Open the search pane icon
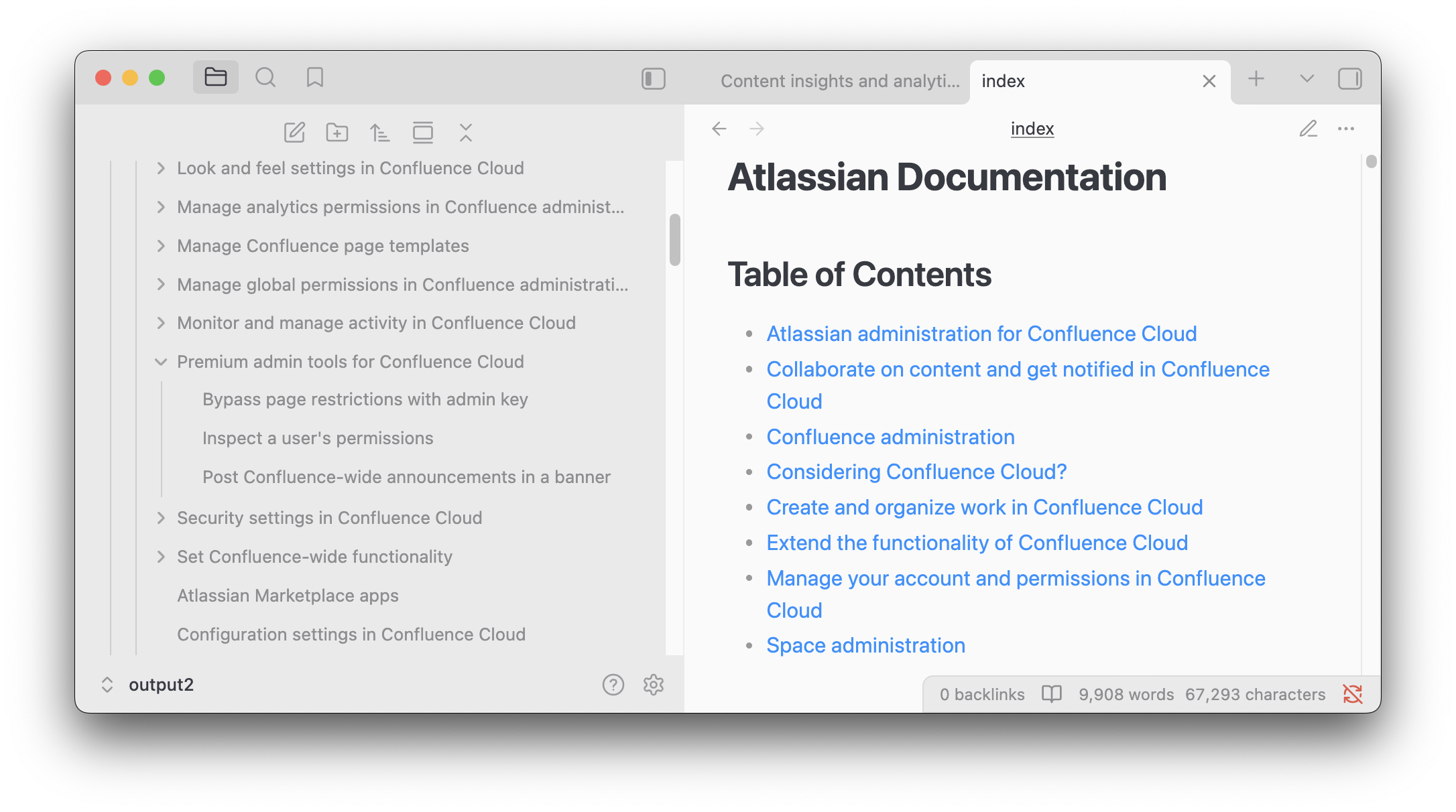Viewport: 1456px width, 812px height. (x=265, y=78)
